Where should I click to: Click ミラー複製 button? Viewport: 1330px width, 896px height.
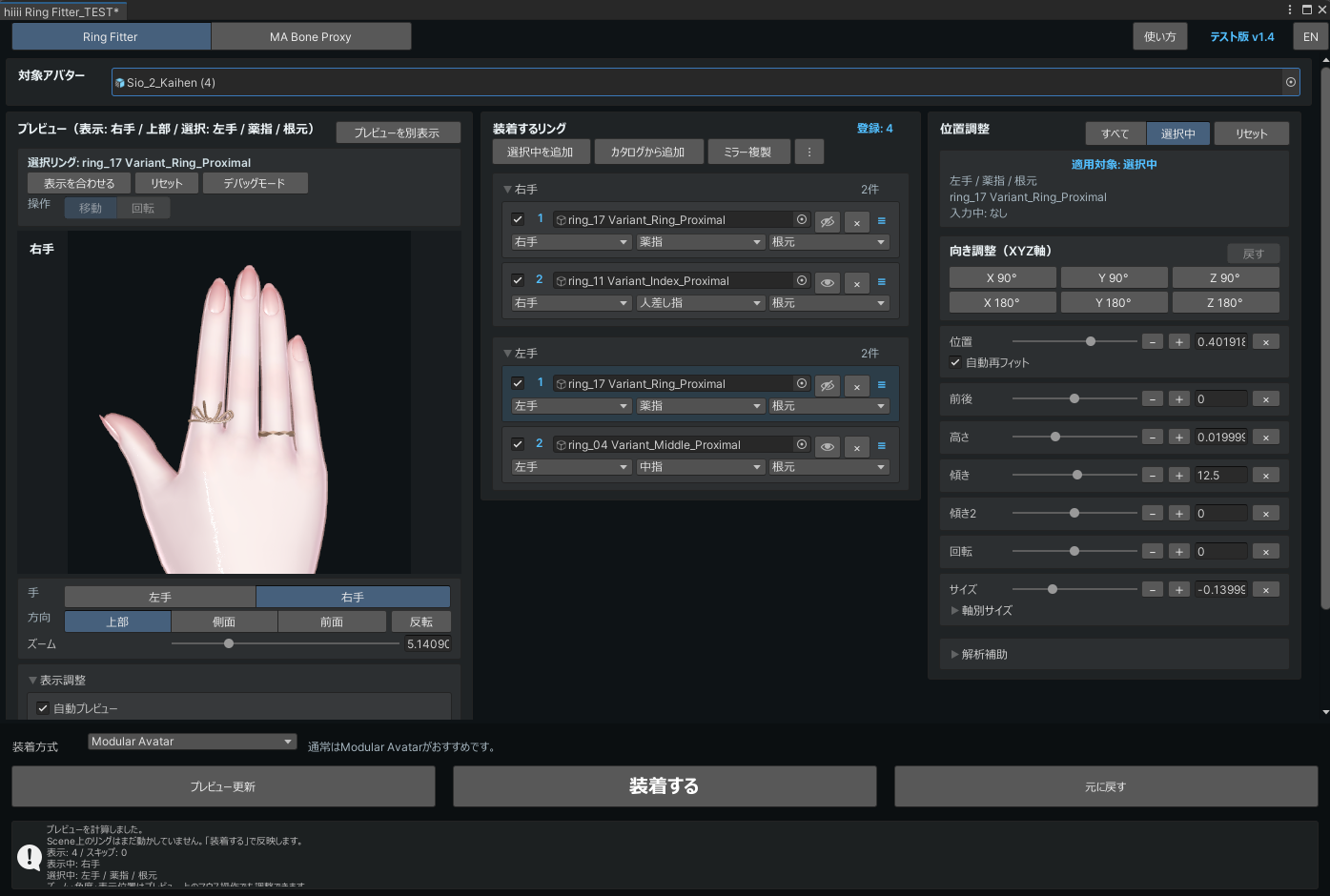(747, 152)
